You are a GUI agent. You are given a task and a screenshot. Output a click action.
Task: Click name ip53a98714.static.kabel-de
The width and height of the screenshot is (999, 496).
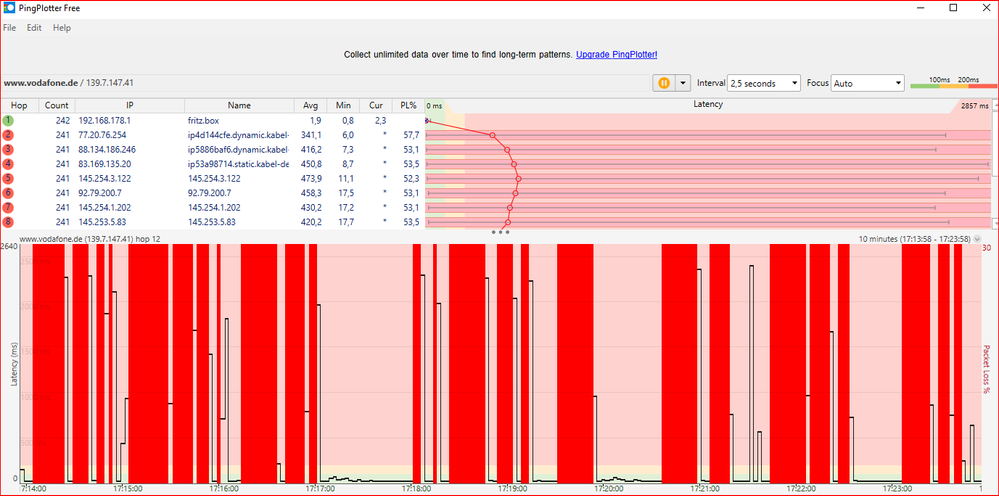coord(238,164)
